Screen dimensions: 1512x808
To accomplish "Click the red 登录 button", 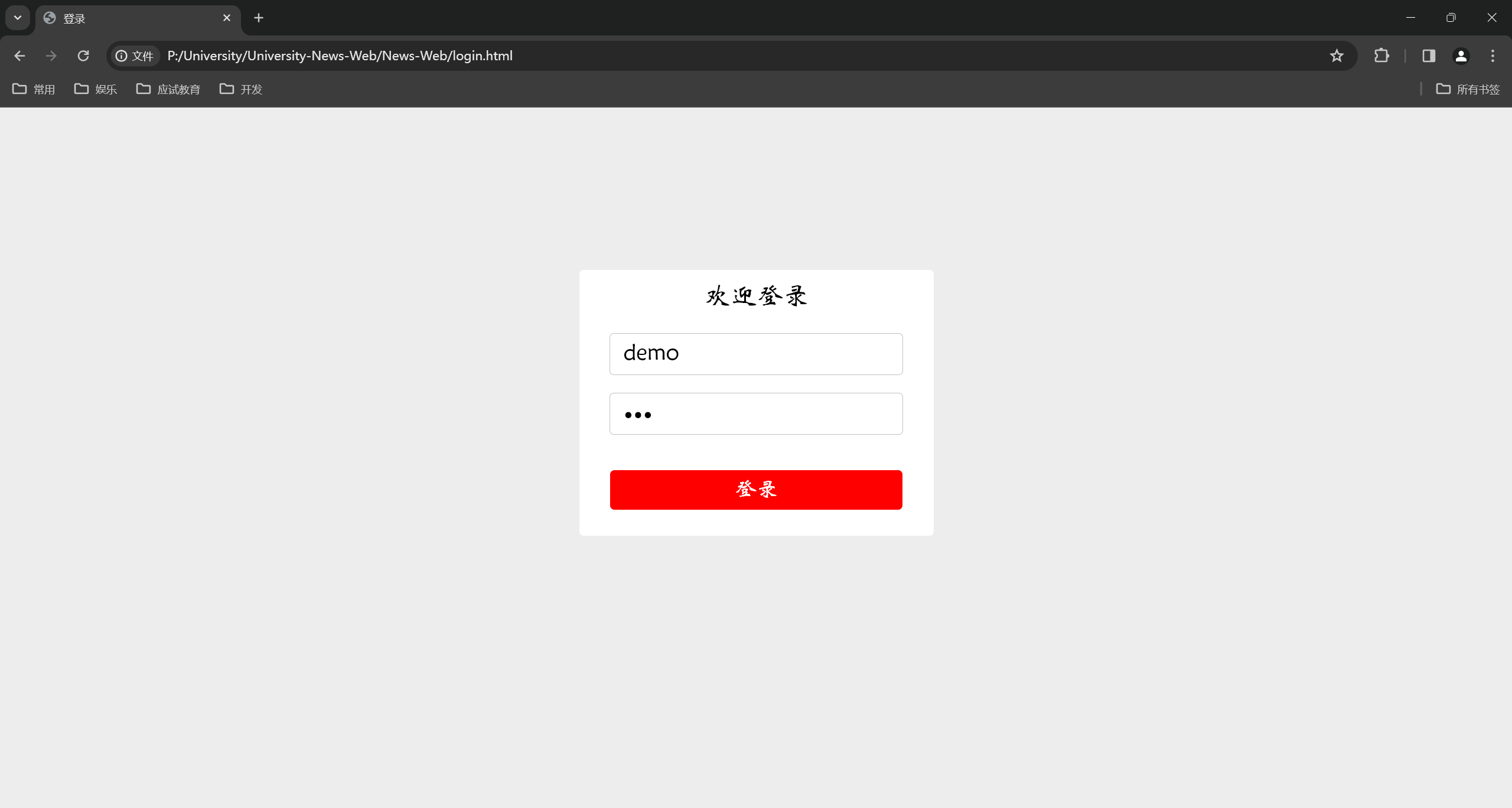I will pos(756,490).
